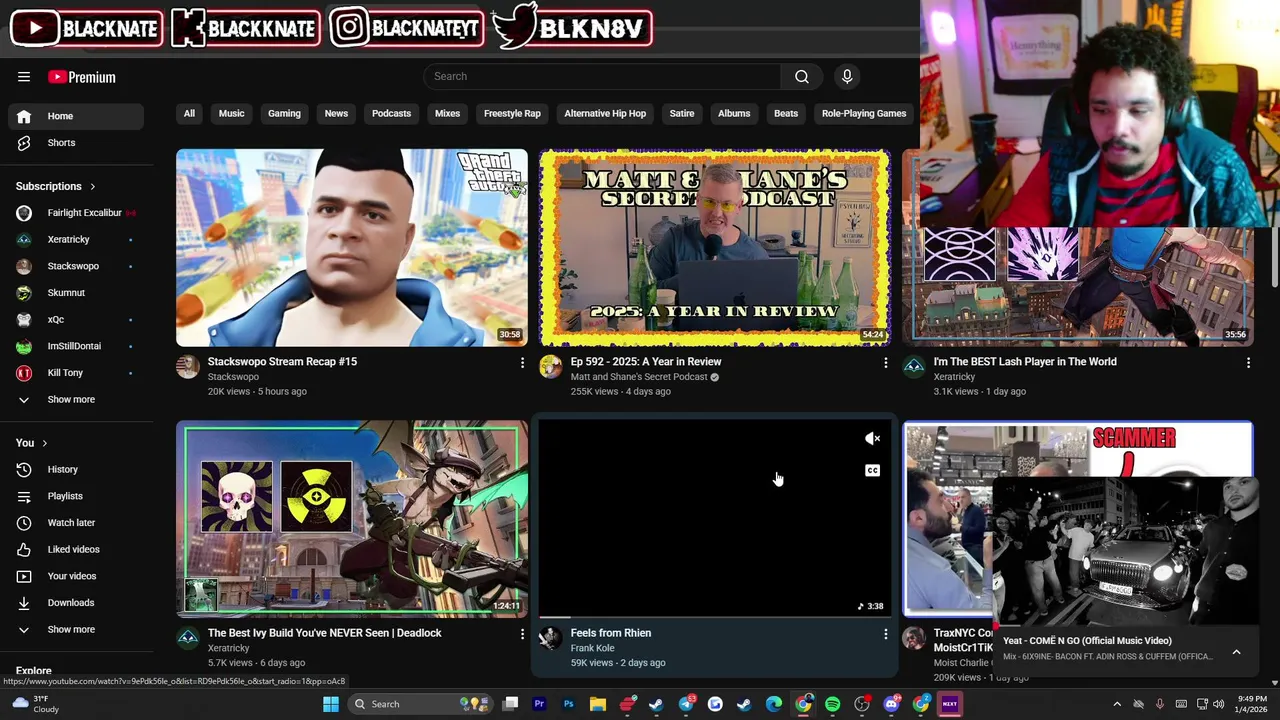Start voice search with microphone icon
The height and width of the screenshot is (720, 1280).
click(847, 76)
